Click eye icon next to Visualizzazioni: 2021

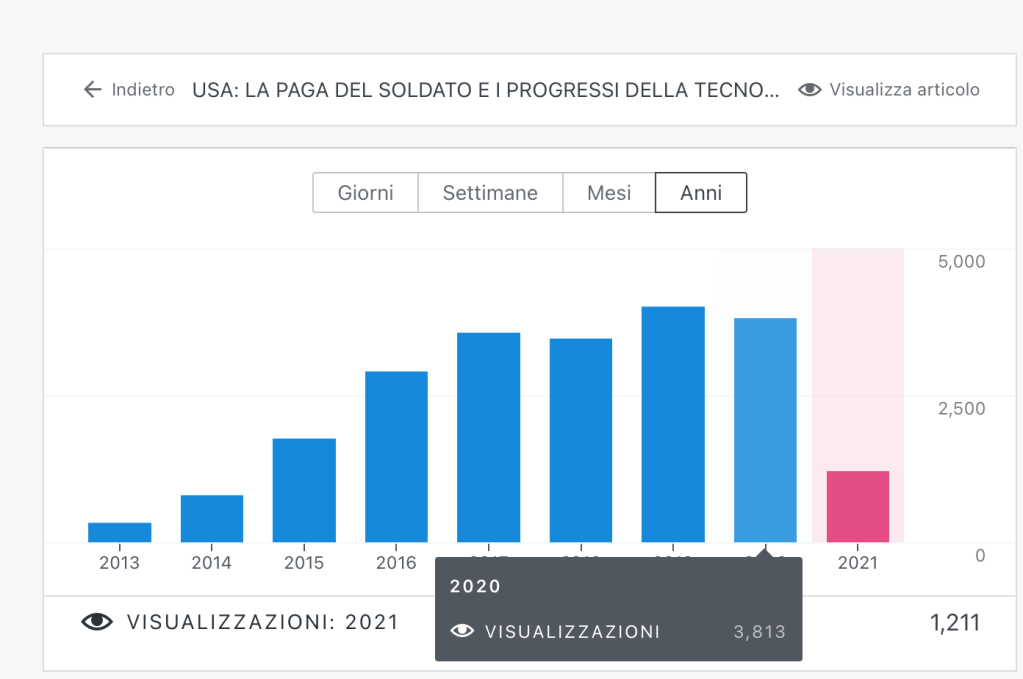[97, 622]
